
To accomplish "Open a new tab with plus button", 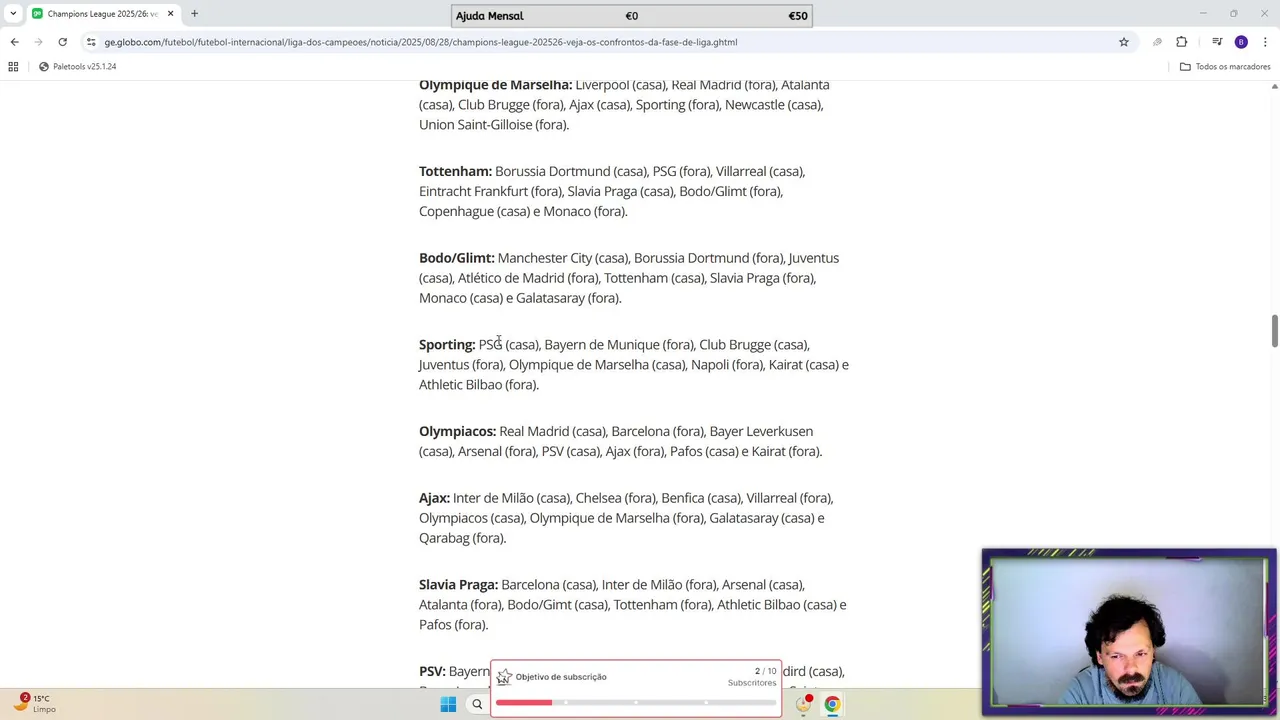I will pyautogui.click(x=194, y=14).
